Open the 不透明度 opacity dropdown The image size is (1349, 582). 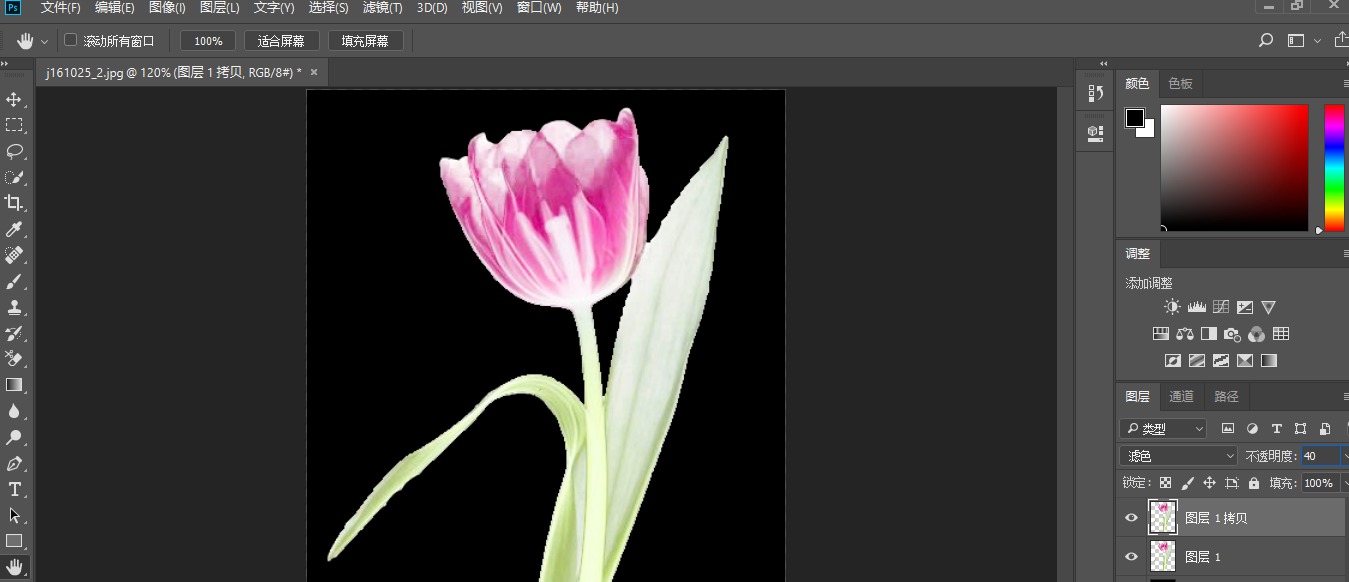tap(1344, 455)
